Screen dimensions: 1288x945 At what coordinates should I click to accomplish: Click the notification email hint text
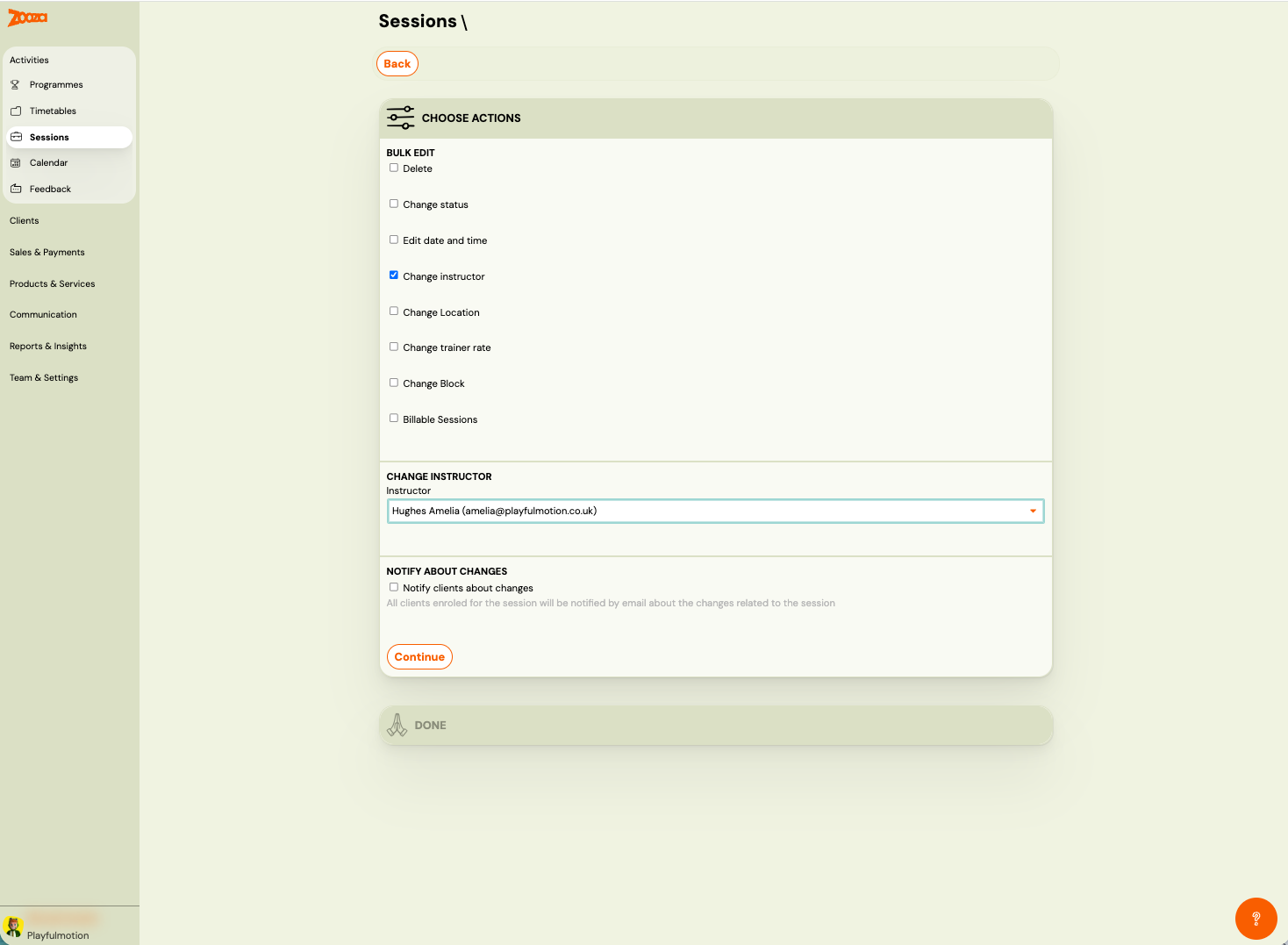[x=611, y=603]
